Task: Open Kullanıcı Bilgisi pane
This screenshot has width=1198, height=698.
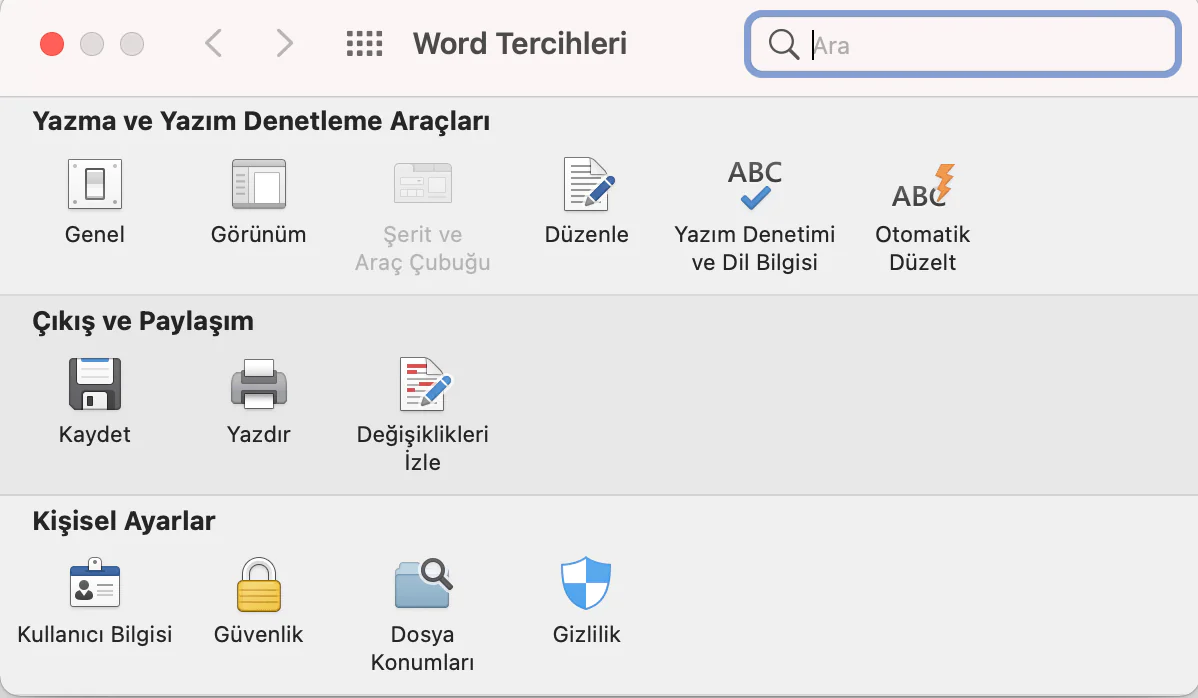Action: click(95, 585)
